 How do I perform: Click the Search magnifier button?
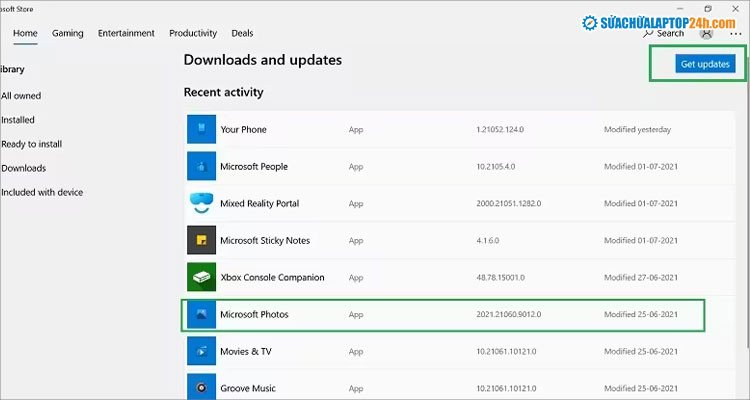tap(663, 33)
